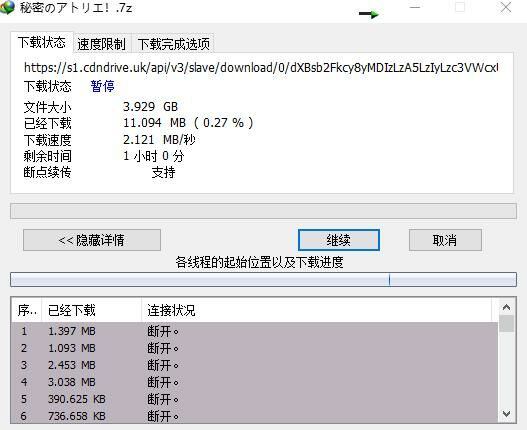
Task: Switch to the 速度限制 tab
Action: (x=102, y=44)
